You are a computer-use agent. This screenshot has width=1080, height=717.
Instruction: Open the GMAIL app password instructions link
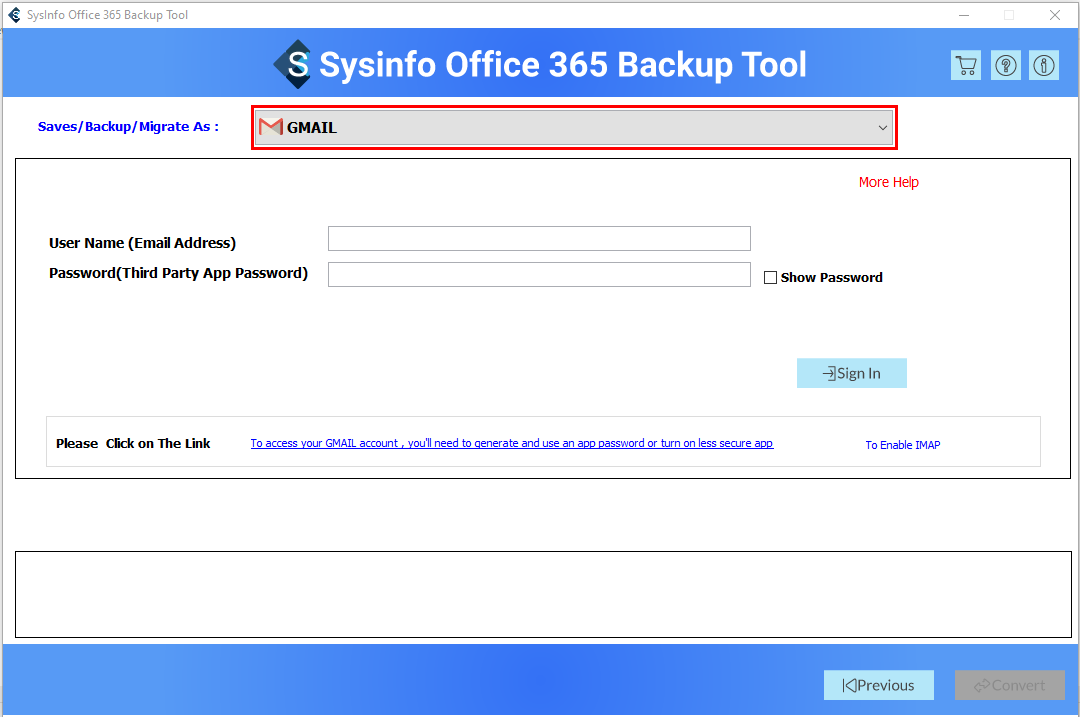512,443
